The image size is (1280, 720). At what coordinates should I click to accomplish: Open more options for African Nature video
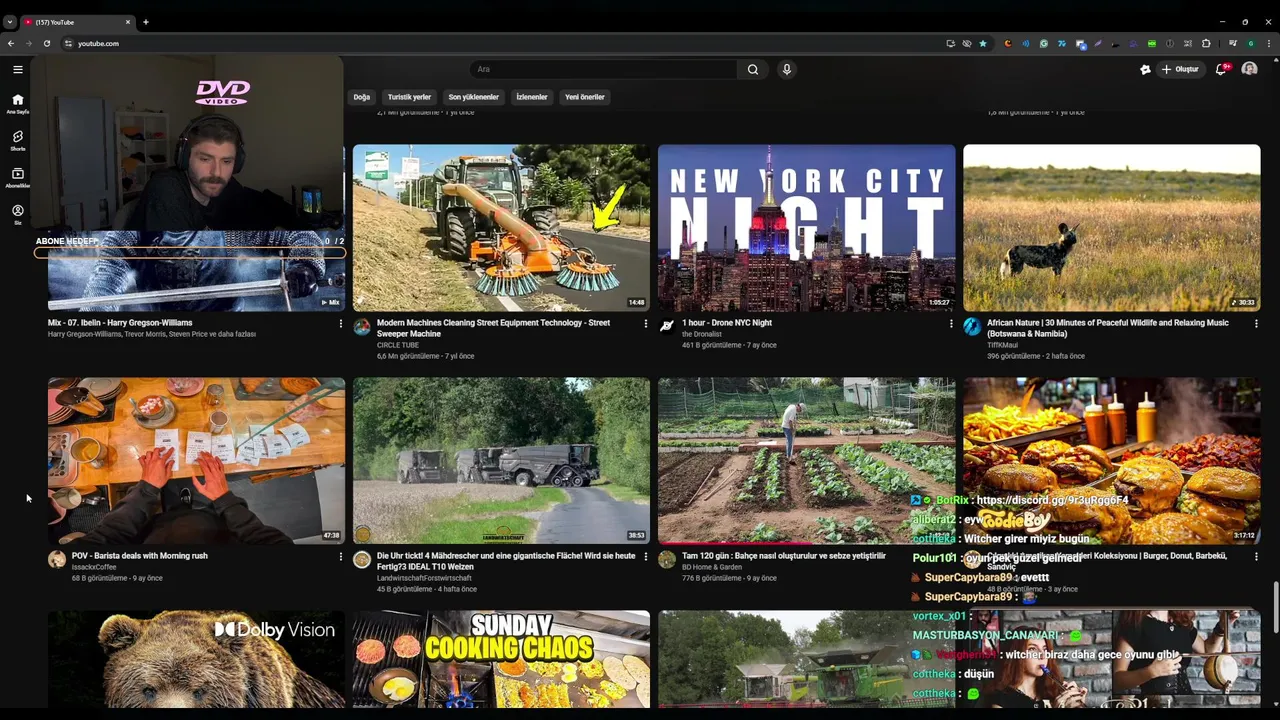click(1256, 324)
